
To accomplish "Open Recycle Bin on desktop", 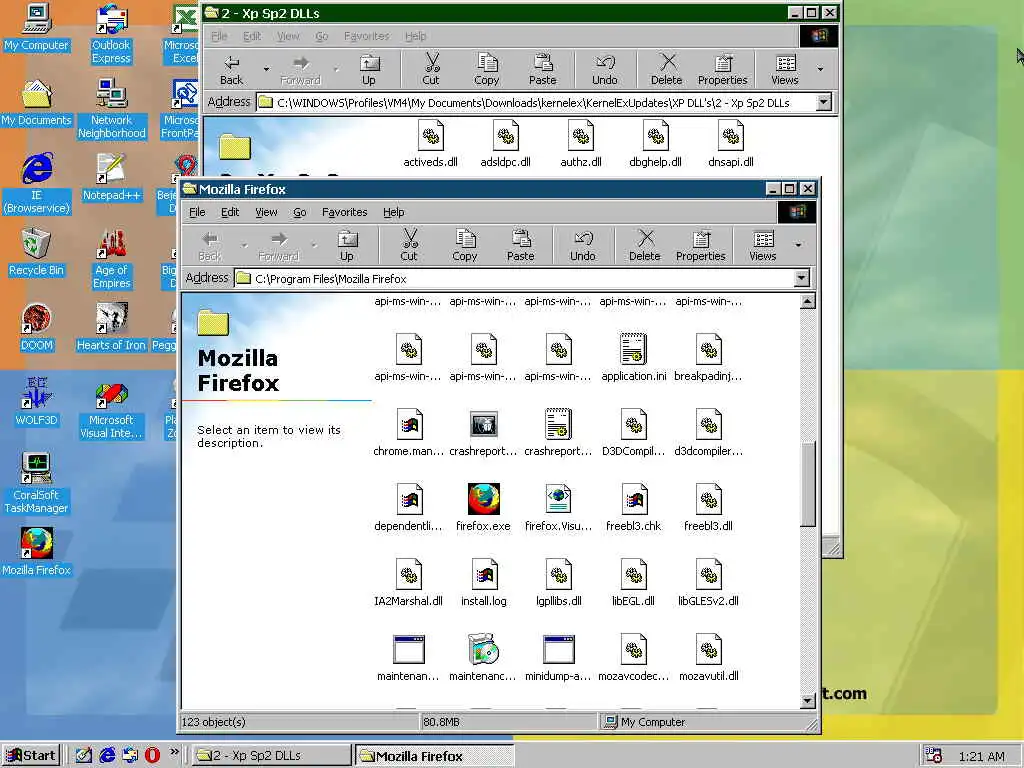I will coord(37,252).
